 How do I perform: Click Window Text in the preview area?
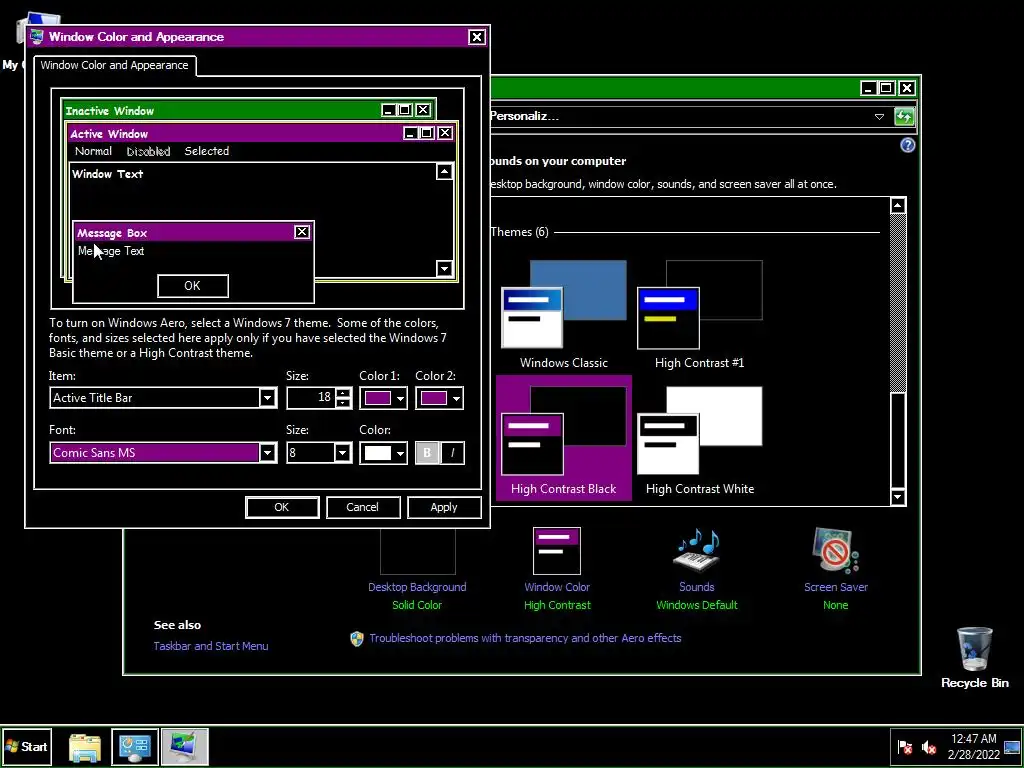(108, 174)
